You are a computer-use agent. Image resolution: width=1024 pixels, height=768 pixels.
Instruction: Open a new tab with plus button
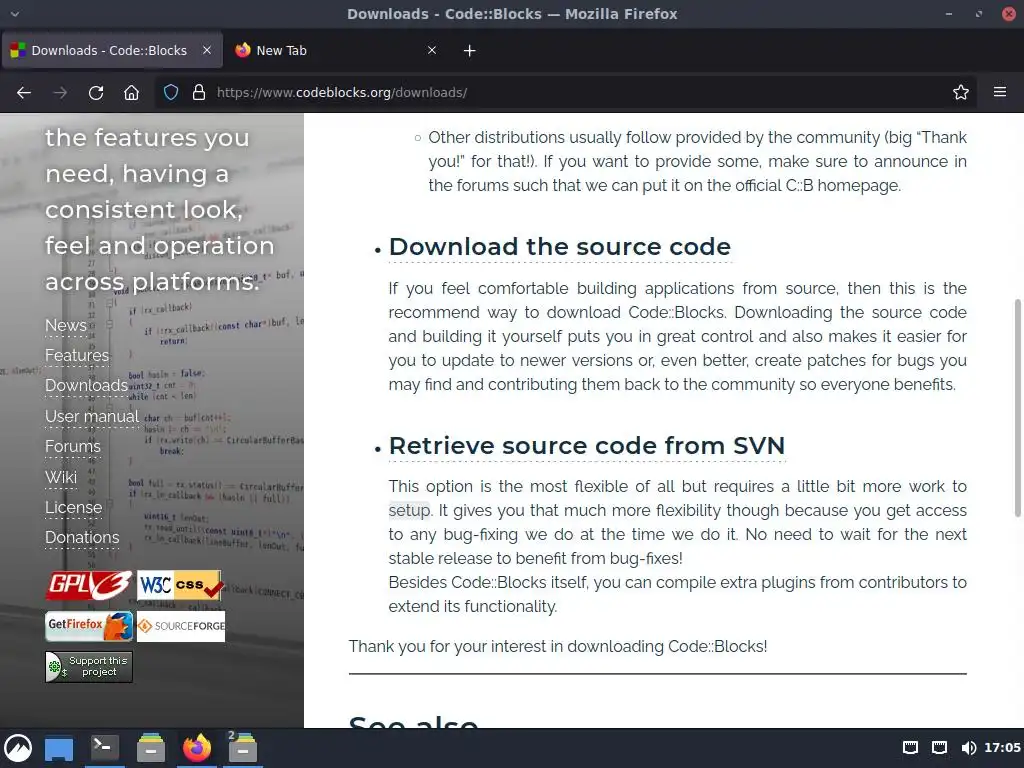pyautogui.click(x=470, y=51)
